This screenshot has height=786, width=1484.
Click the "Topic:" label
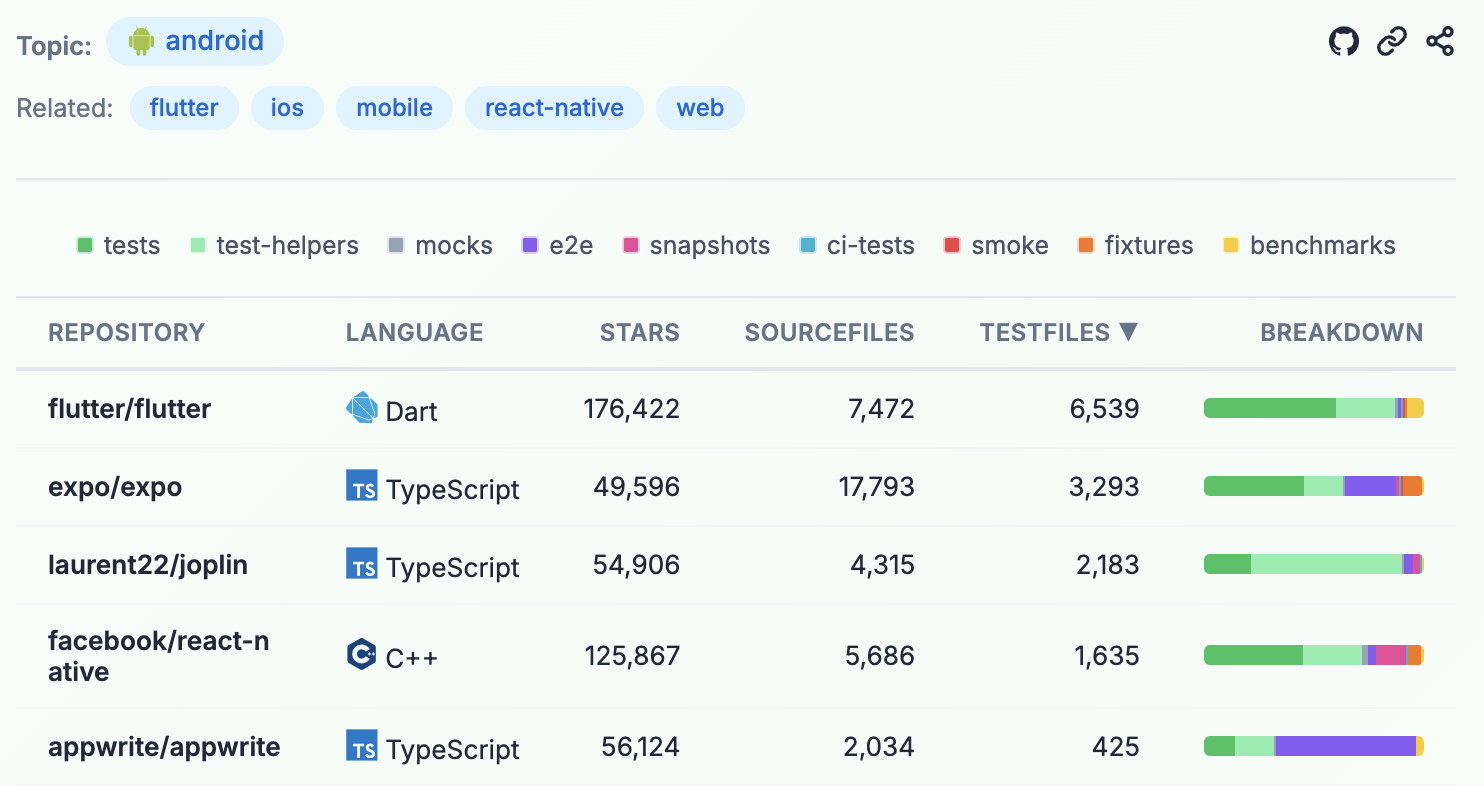pyautogui.click(x=55, y=46)
